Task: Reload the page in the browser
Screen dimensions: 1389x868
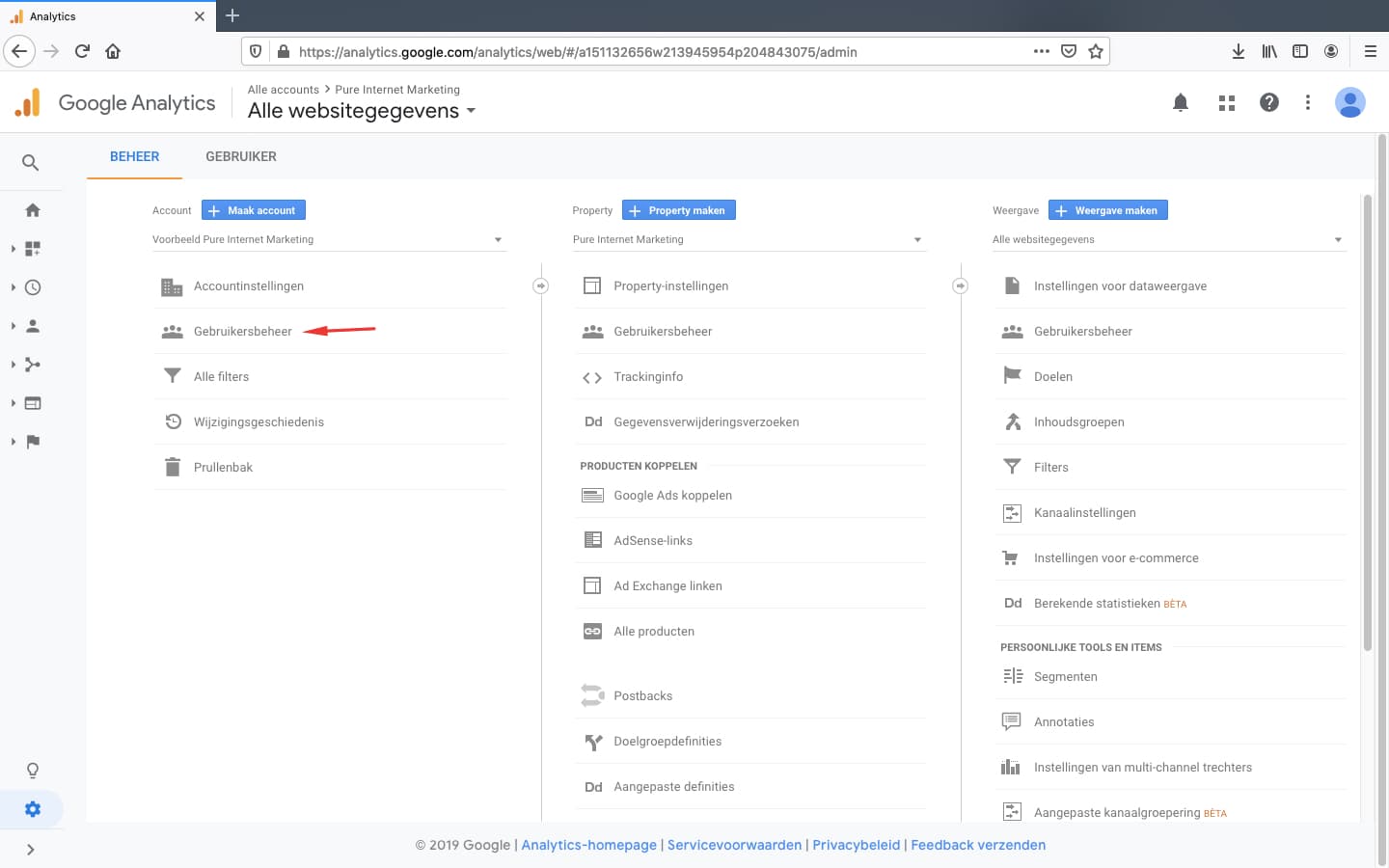Action: point(82,51)
